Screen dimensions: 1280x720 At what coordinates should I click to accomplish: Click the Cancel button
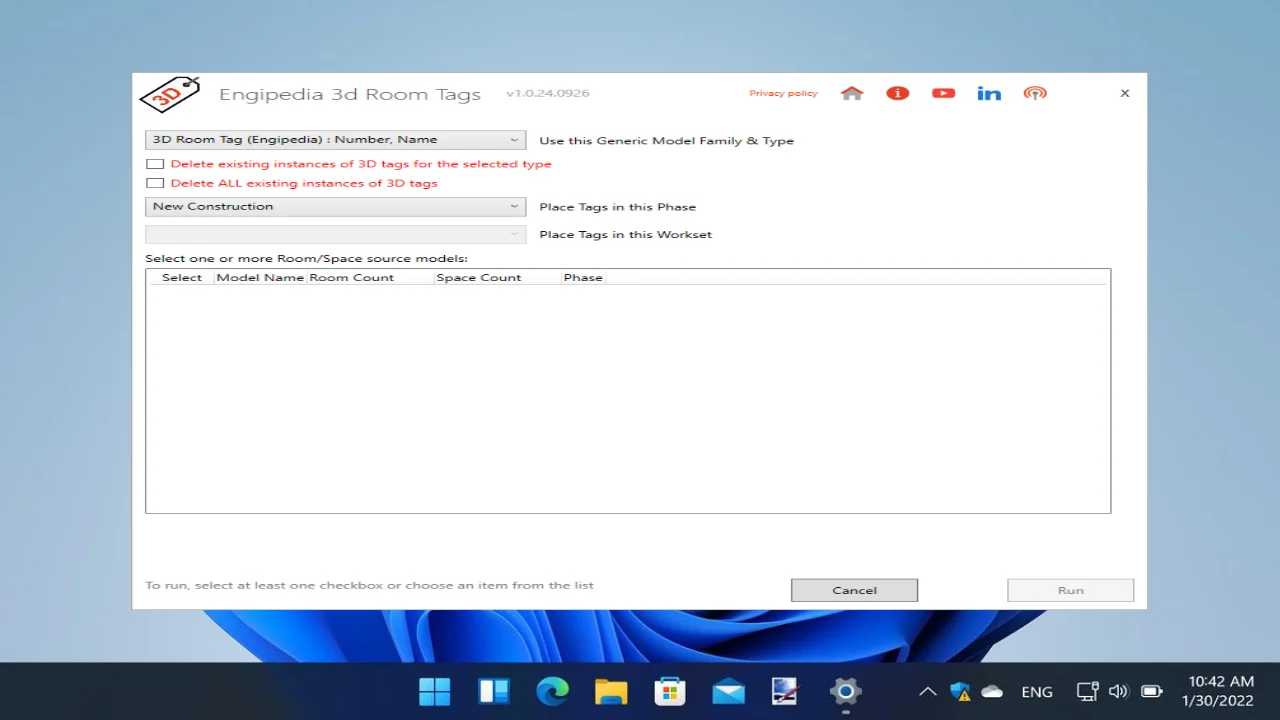(x=854, y=590)
